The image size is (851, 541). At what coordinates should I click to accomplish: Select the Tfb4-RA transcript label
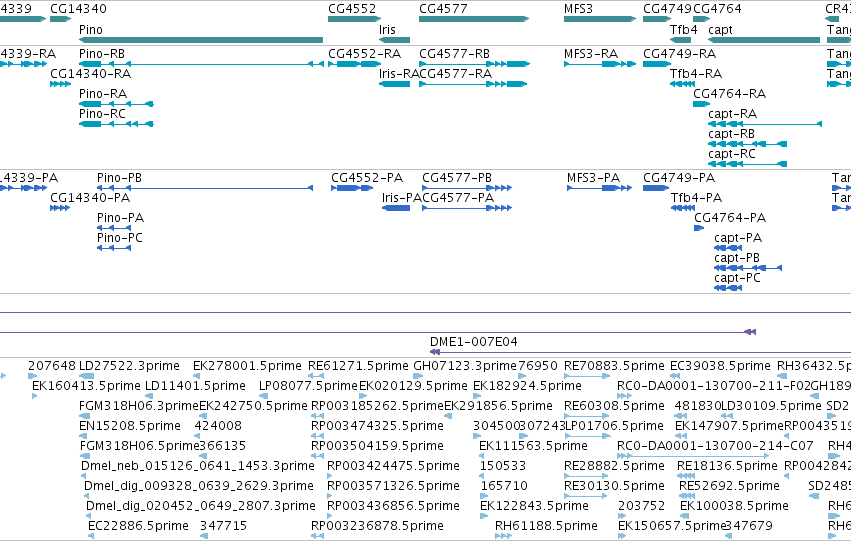click(696, 73)
